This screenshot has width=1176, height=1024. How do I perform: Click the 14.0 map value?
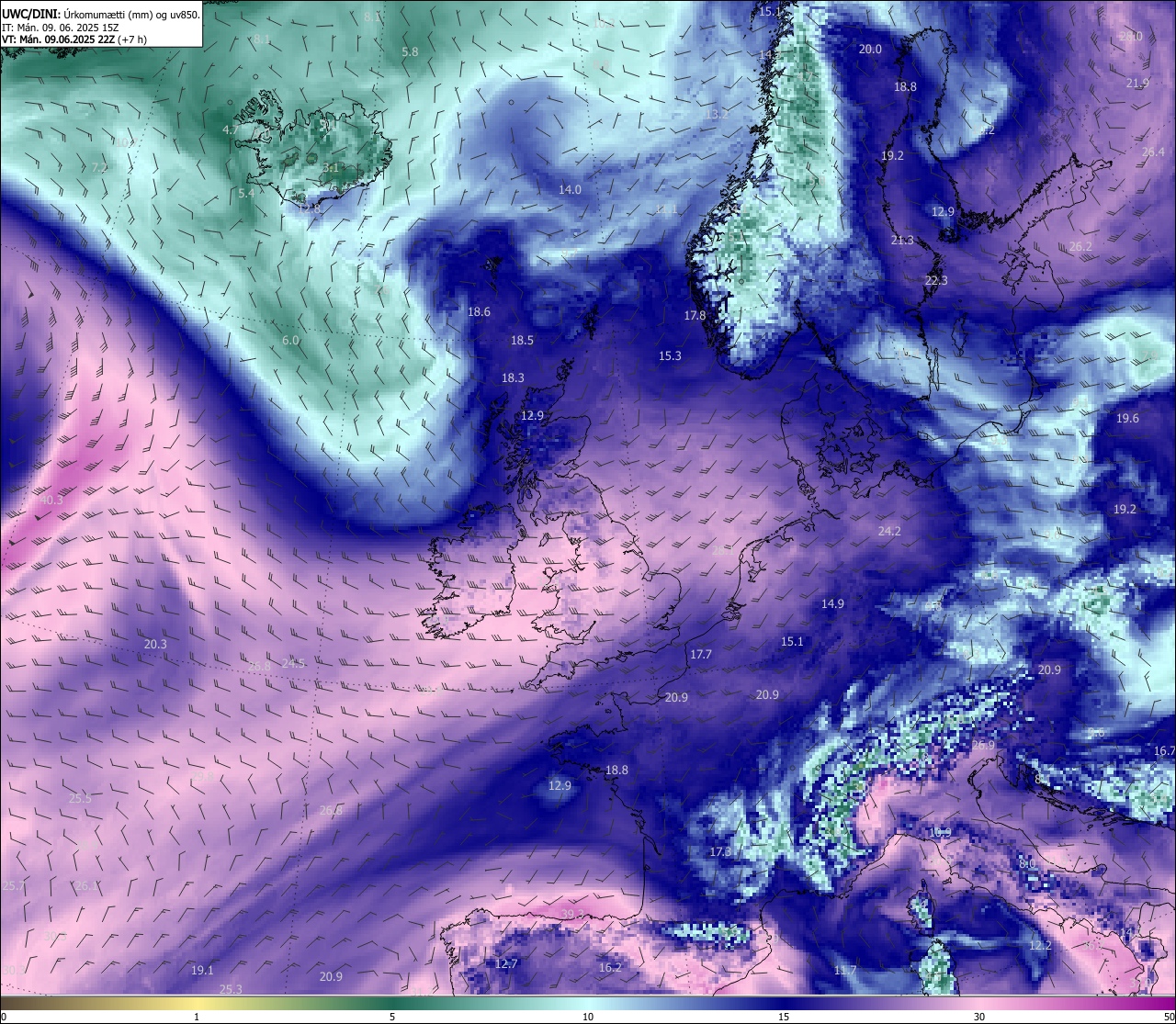click(570, 190)
